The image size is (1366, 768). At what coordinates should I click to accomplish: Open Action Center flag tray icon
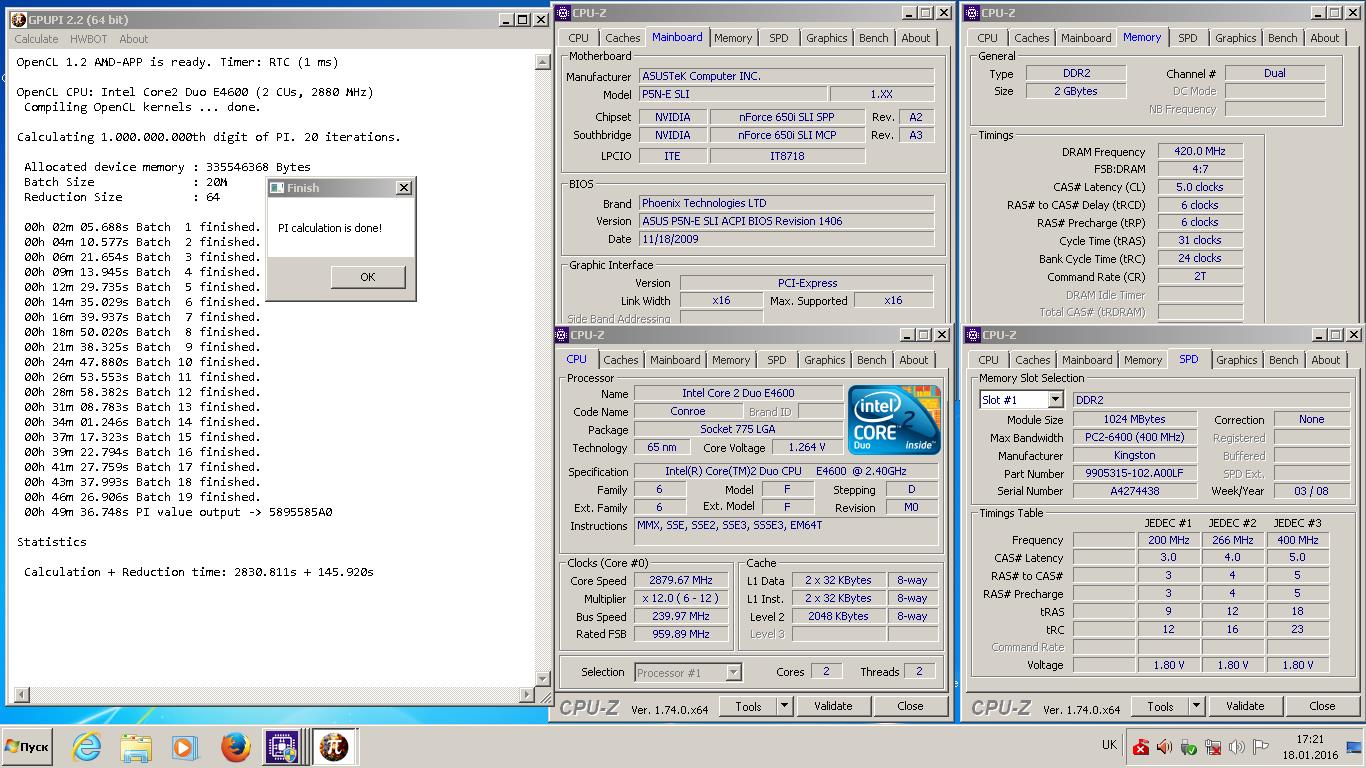click(x=1260, y=747)
